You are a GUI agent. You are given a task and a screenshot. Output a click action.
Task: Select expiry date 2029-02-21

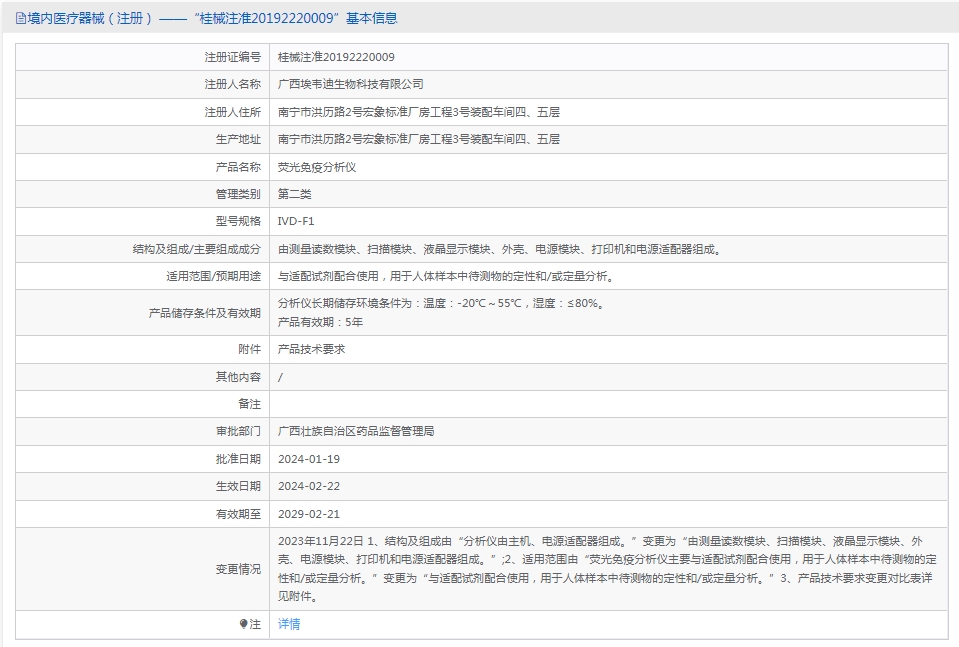309,514
